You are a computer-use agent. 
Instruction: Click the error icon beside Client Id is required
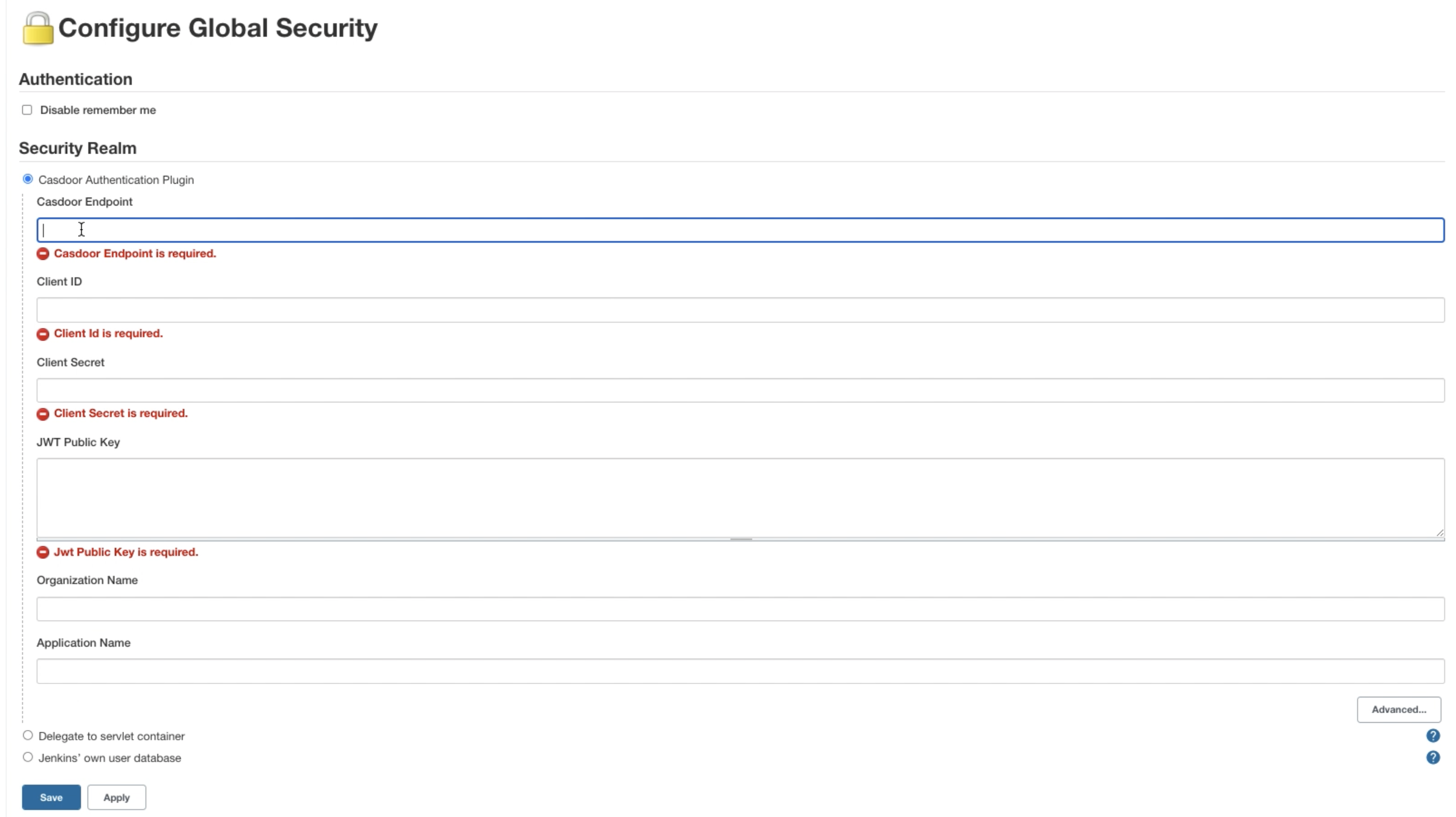[x=43, y=334]
